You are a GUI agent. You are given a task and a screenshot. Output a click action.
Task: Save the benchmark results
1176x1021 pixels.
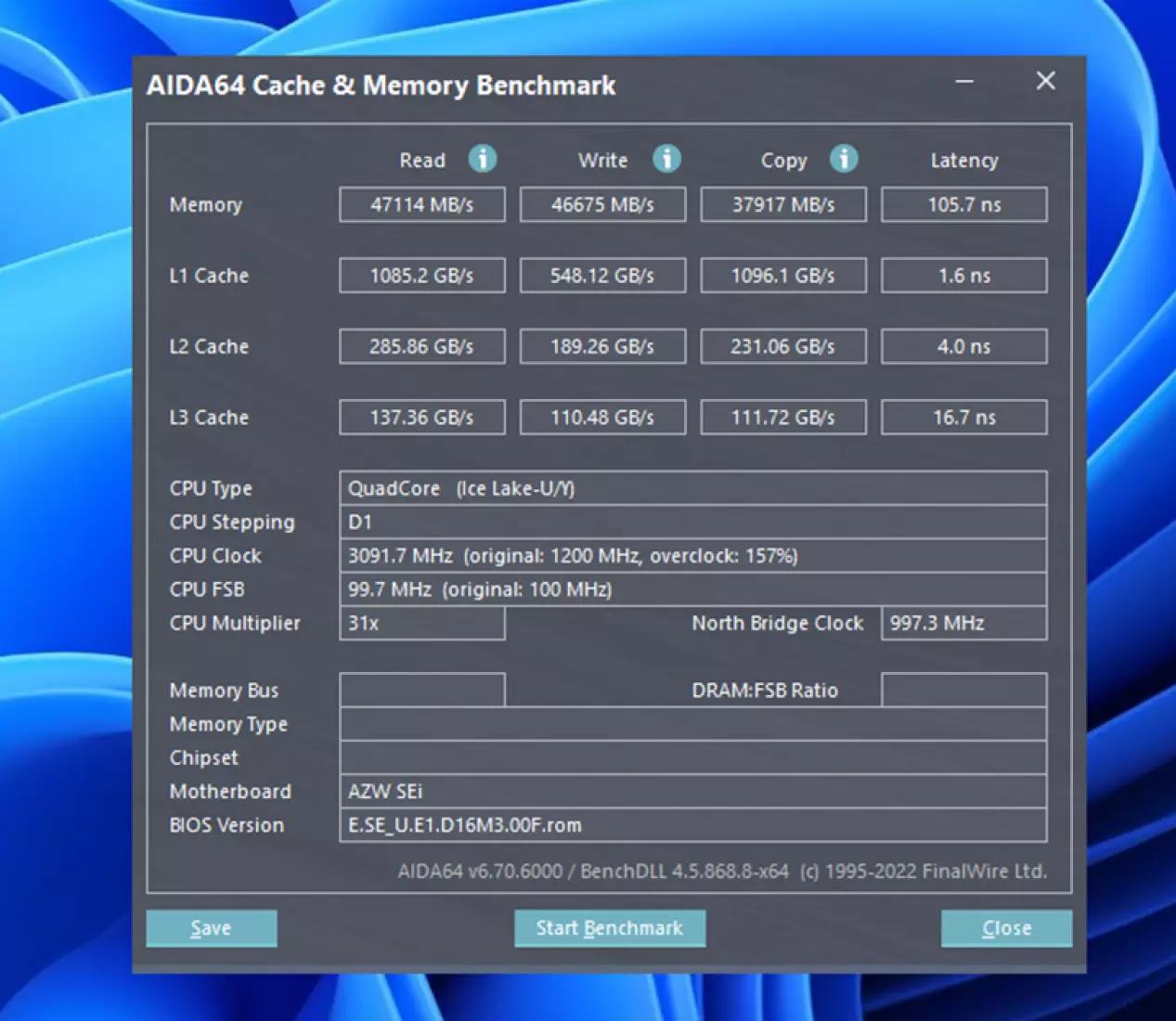212,928
